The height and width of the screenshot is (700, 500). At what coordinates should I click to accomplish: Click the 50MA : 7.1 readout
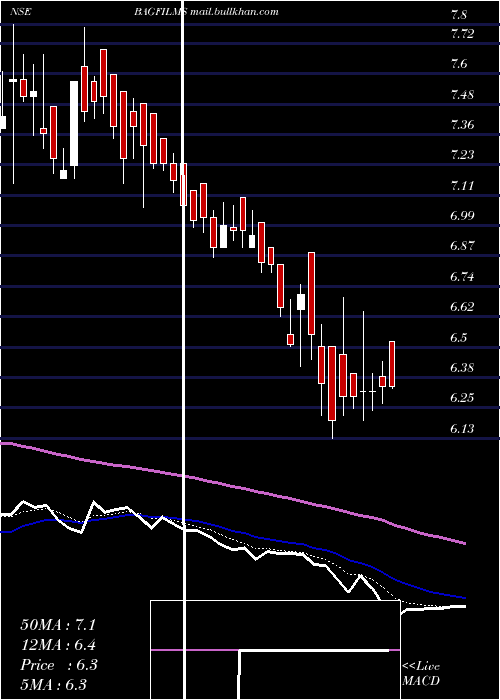58,625
